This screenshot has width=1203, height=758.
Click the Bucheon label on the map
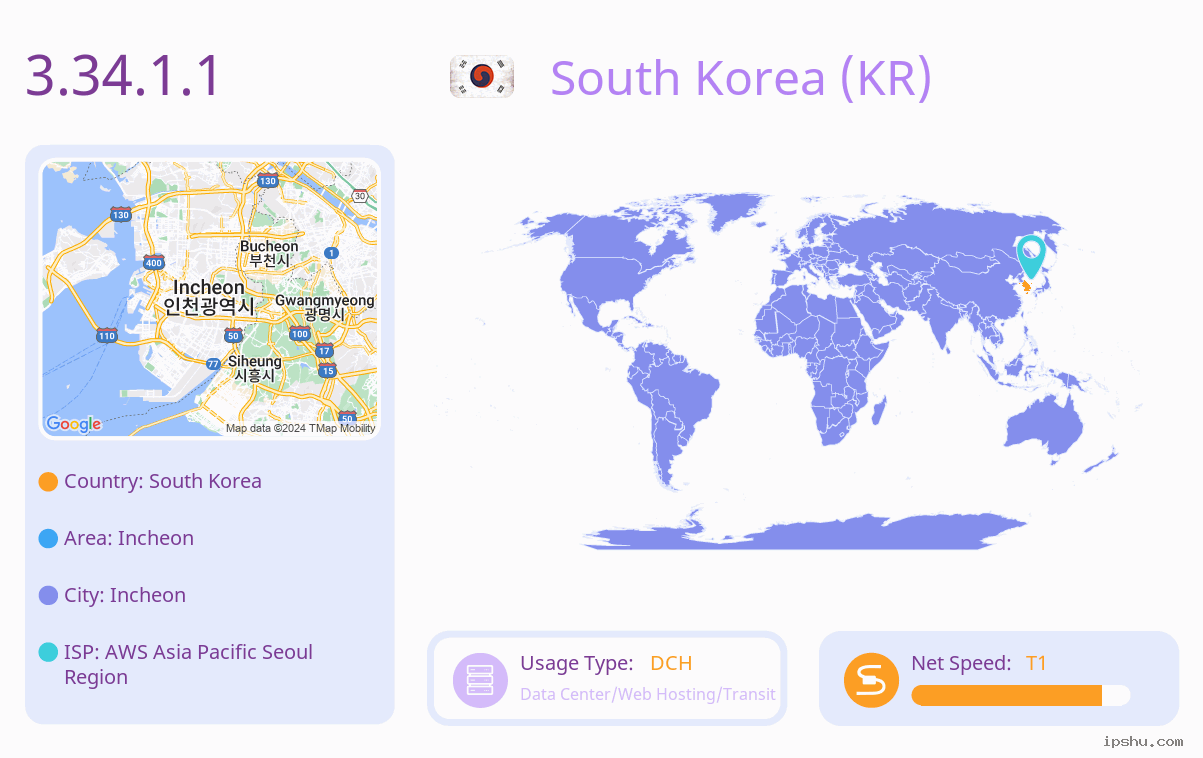pyautogui.click(x=269, y=253)
